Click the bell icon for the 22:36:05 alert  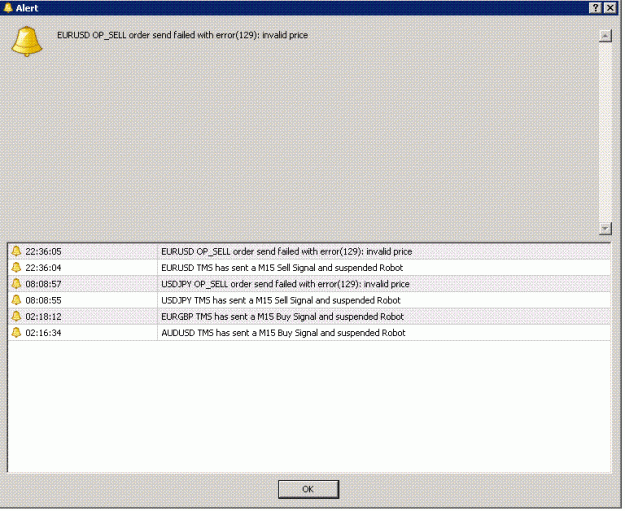[16, 252]
